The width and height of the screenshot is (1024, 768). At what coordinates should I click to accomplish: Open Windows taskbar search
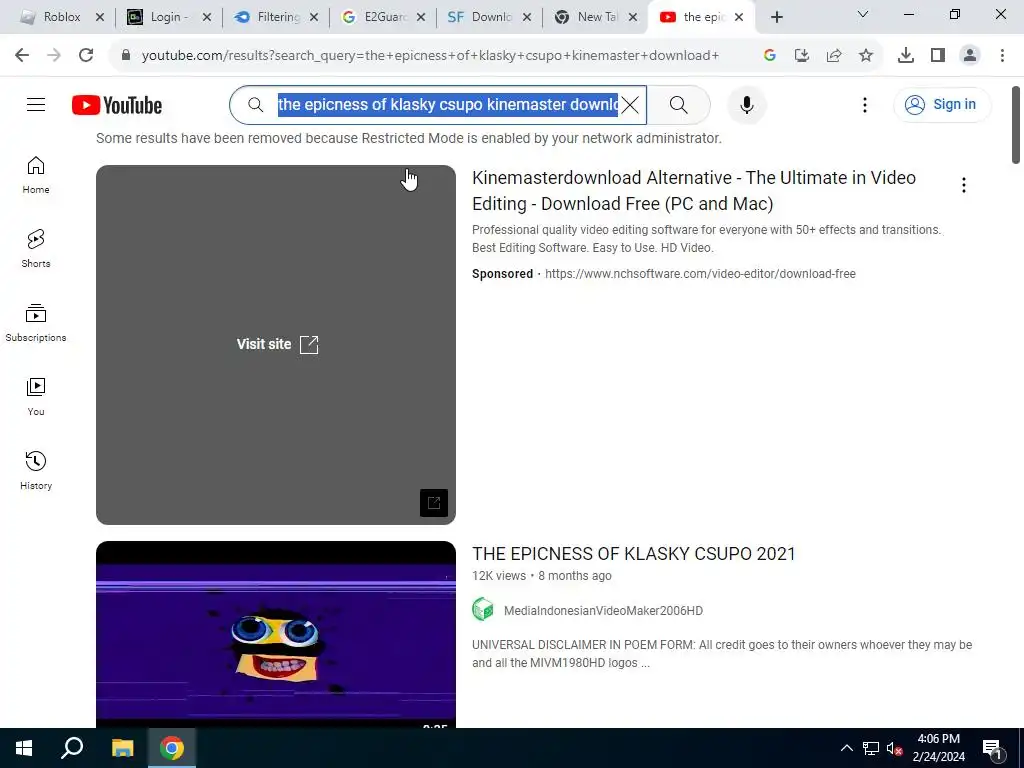72,748
